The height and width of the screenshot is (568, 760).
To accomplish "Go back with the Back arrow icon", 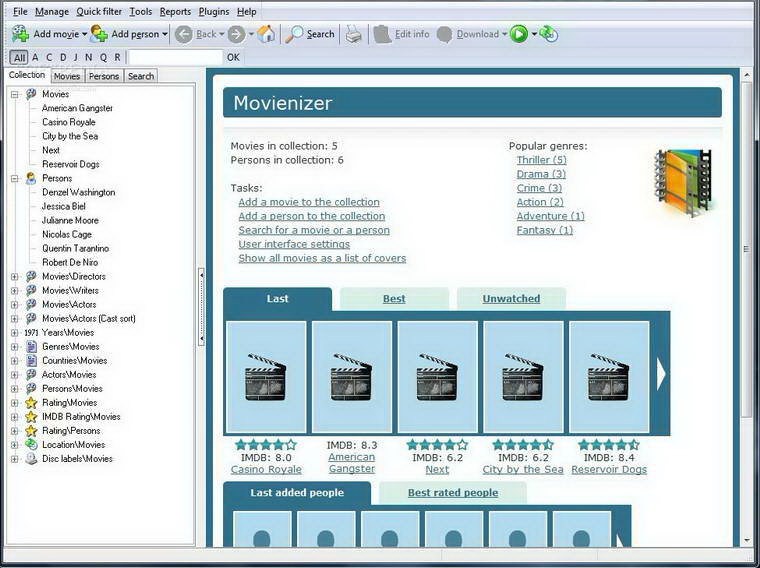I will [184, 34].
